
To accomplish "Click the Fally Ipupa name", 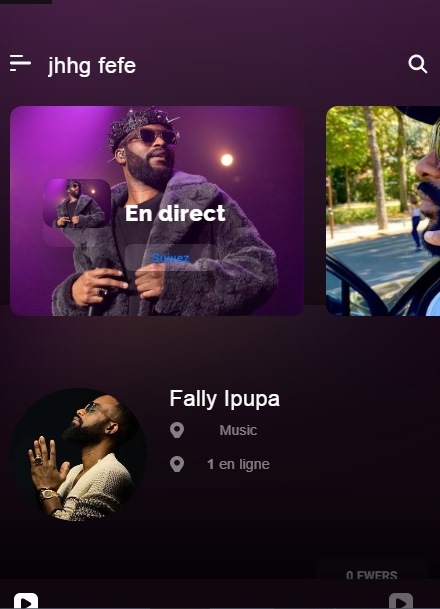I will point(224,399).
